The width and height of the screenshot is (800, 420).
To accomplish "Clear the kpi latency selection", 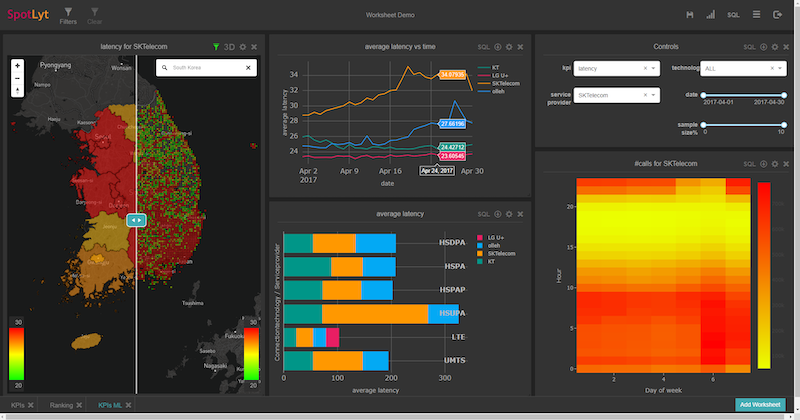I will tap(645, 68).
